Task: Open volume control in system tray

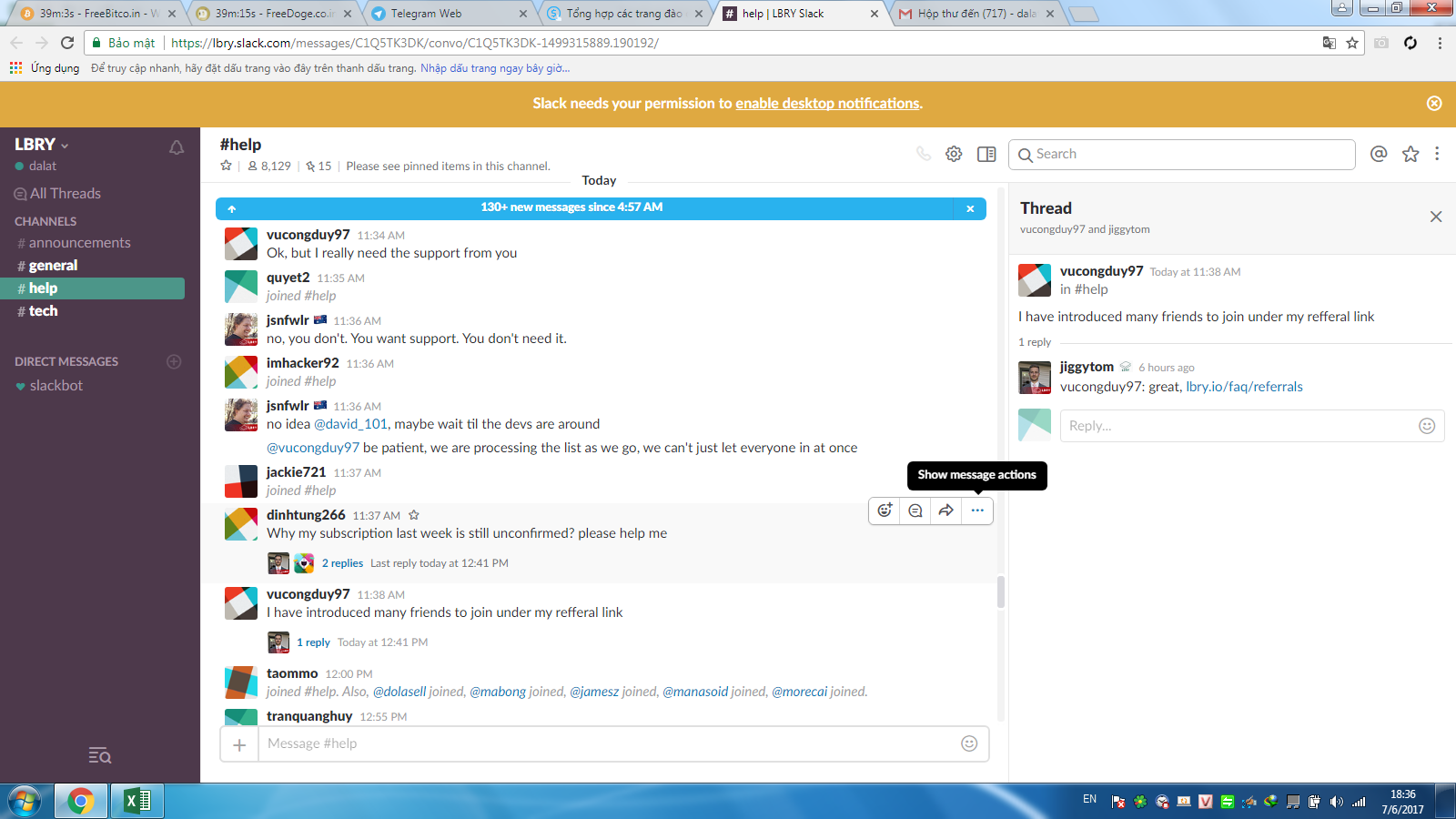Action: click(x=1336, y=802)
